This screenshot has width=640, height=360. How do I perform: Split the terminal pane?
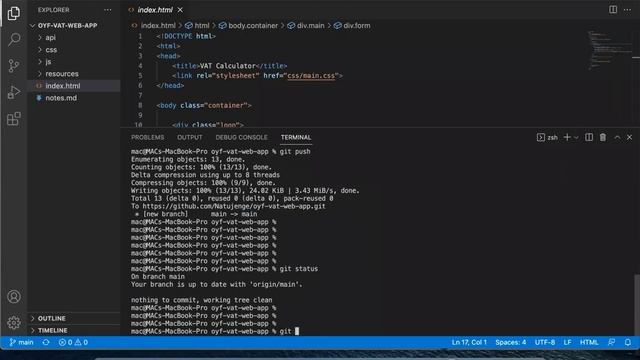(x=589, y=138)
